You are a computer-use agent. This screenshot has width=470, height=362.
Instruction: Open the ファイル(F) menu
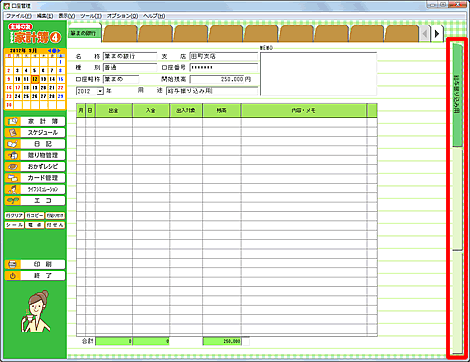click(x=19, y=16)
